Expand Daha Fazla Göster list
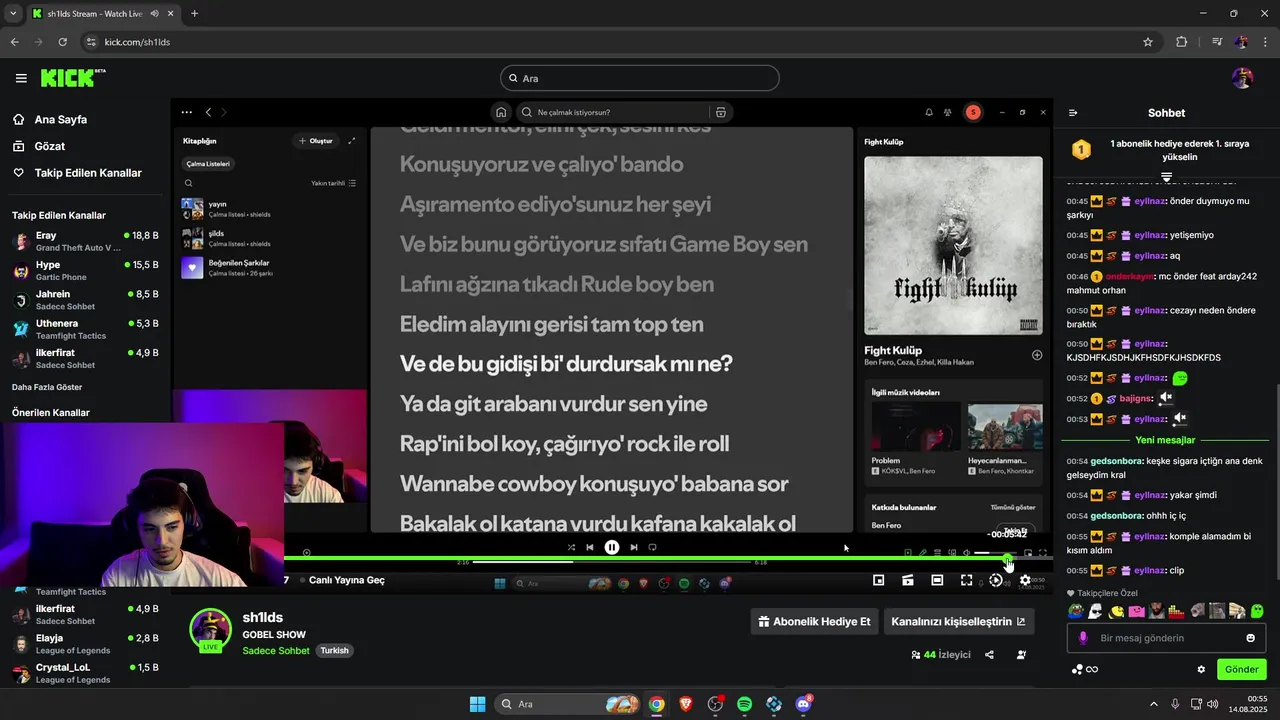 [47, 387]
